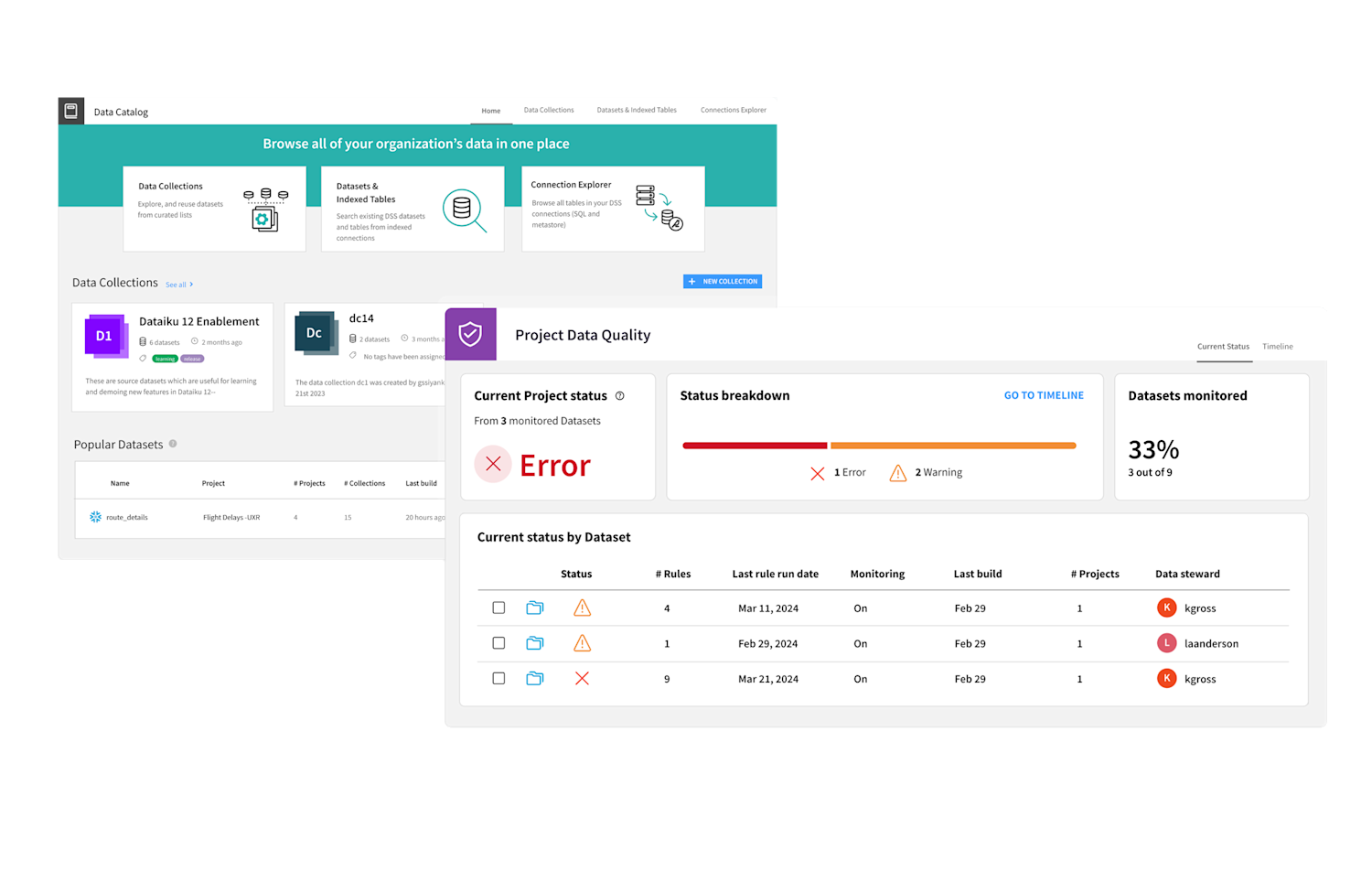
Task: Click the orange warning segment of status bar
Action: pos(953,446)
